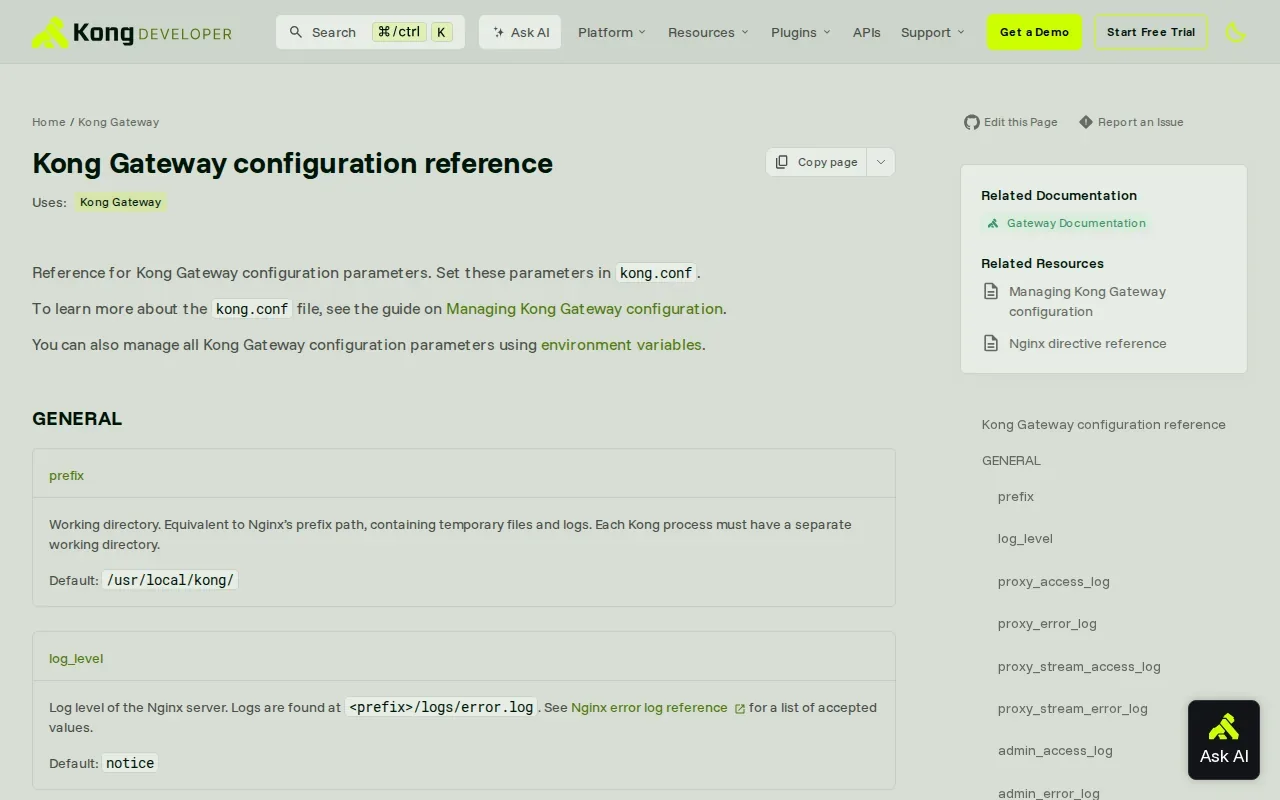The width and height of the screenshot is (1280, 800).
Task: Jump to log_level in table of contents
Action: coord(1025,538)
